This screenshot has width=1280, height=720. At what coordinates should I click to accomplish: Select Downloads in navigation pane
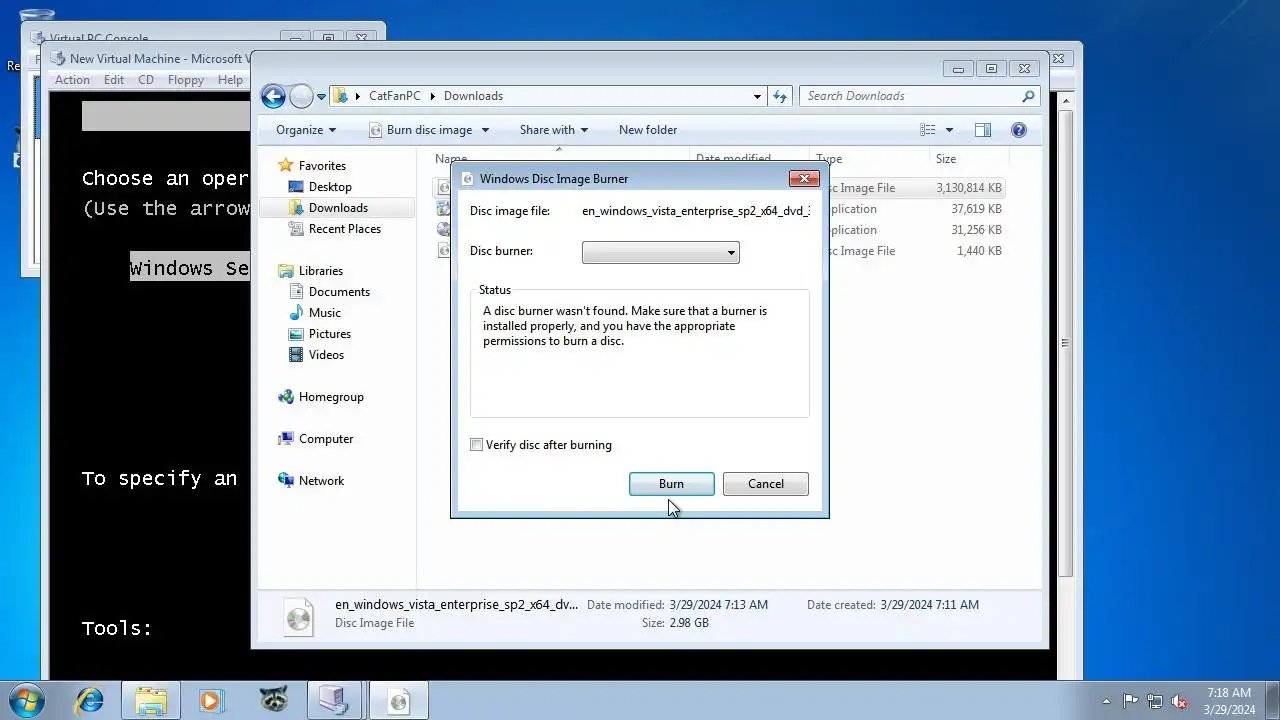pos(338,208)
